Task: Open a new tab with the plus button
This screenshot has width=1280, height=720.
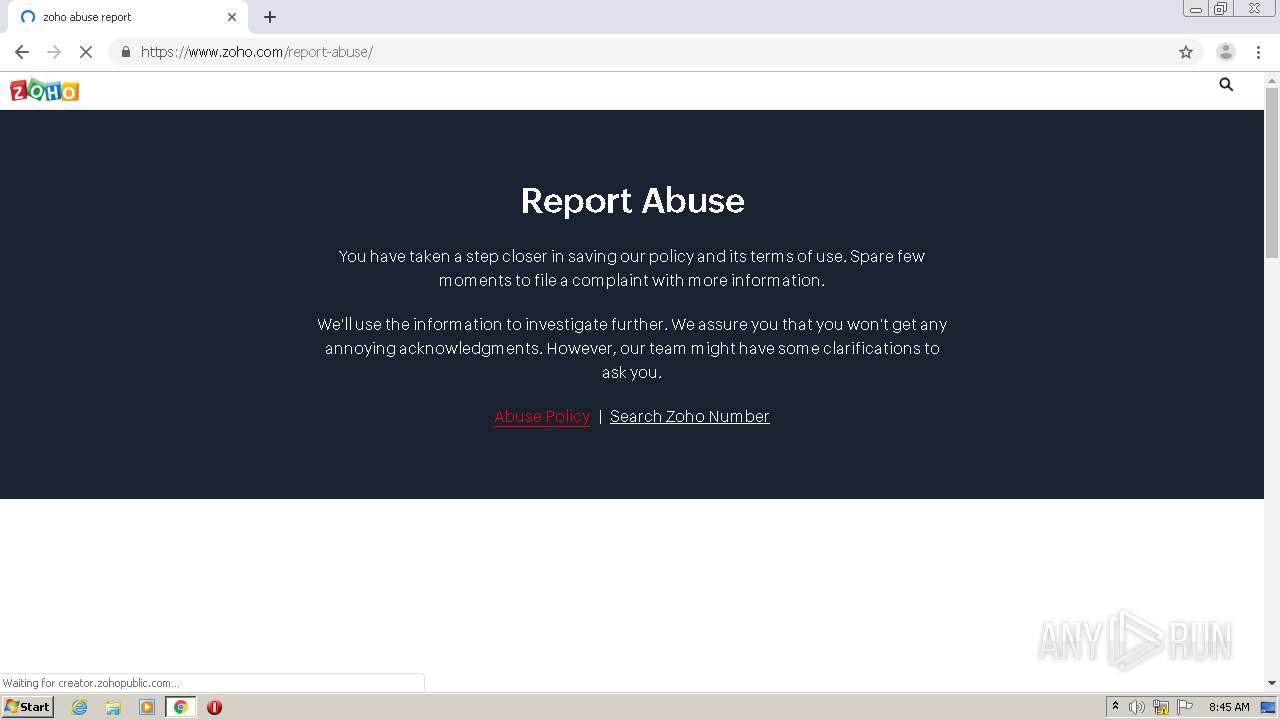Action: 270,17
